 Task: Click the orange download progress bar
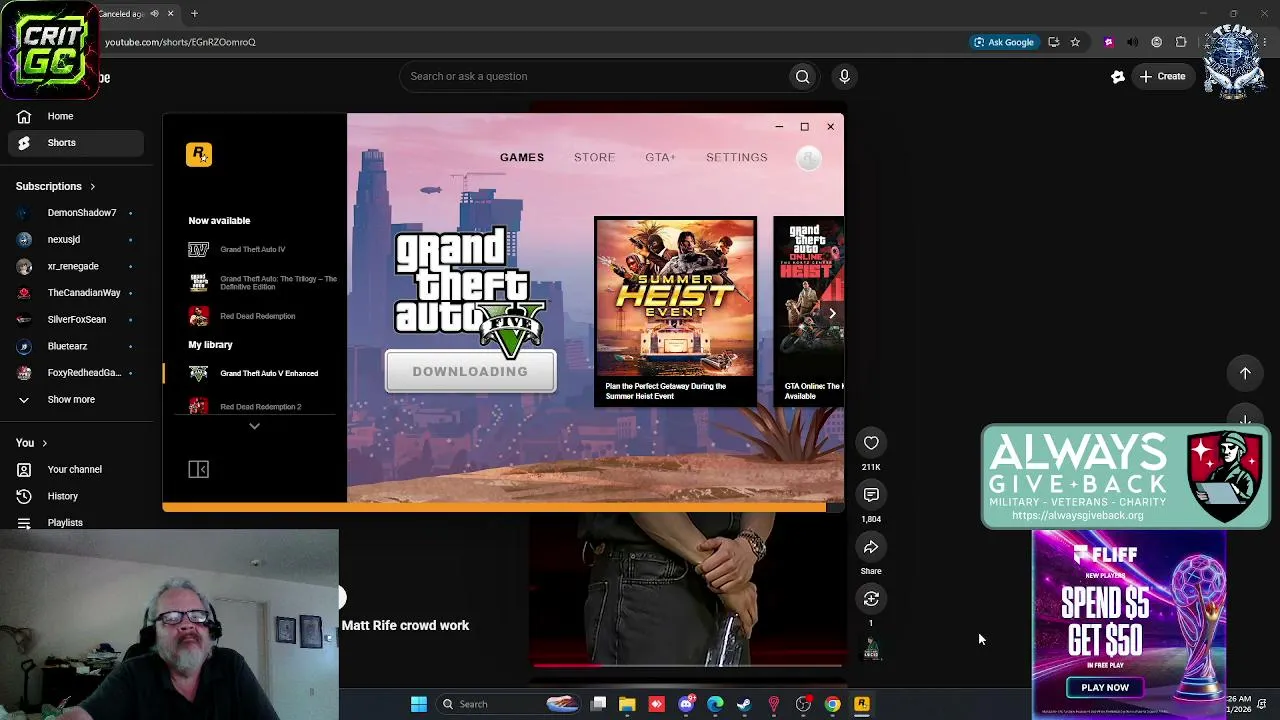click(495, 508)
